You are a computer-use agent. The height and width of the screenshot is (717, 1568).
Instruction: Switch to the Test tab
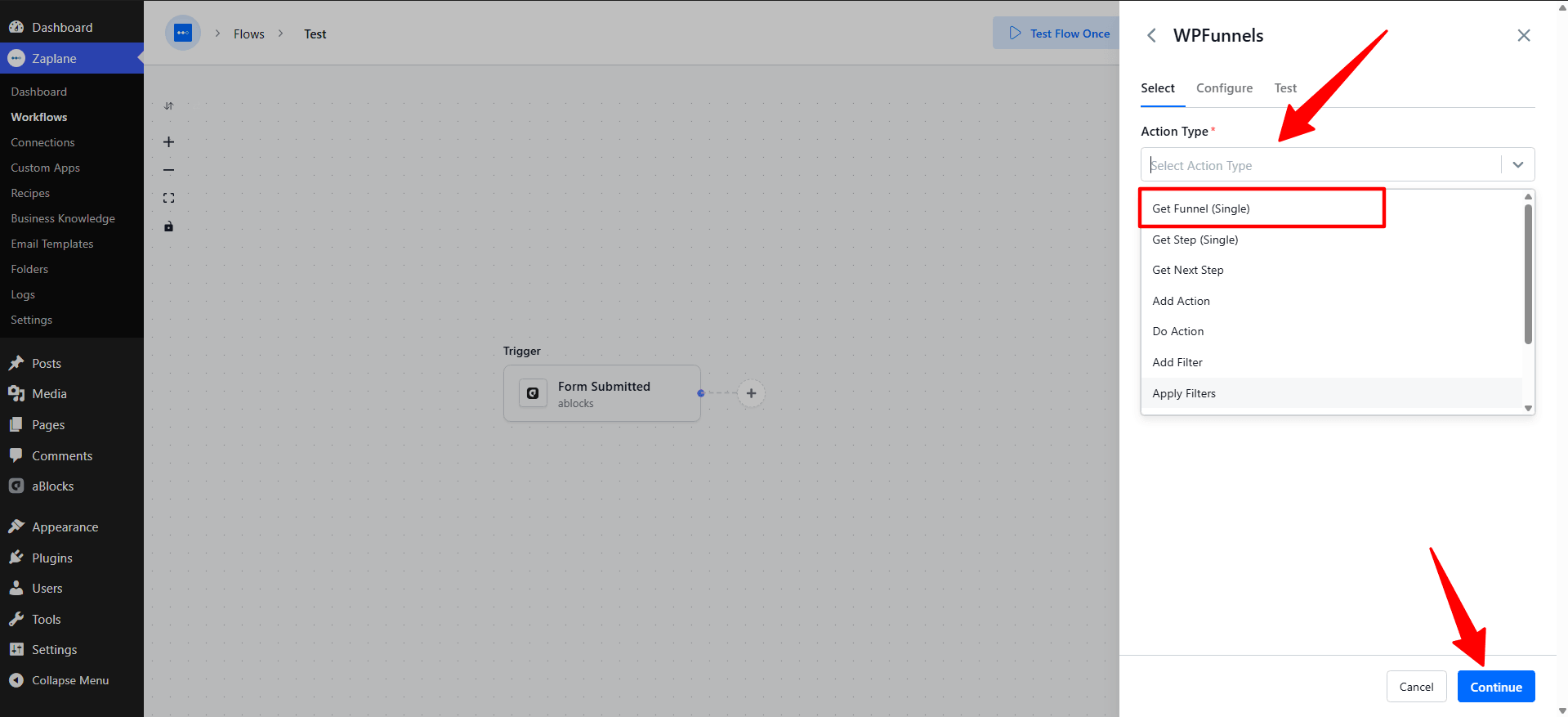click(1285, 88)
